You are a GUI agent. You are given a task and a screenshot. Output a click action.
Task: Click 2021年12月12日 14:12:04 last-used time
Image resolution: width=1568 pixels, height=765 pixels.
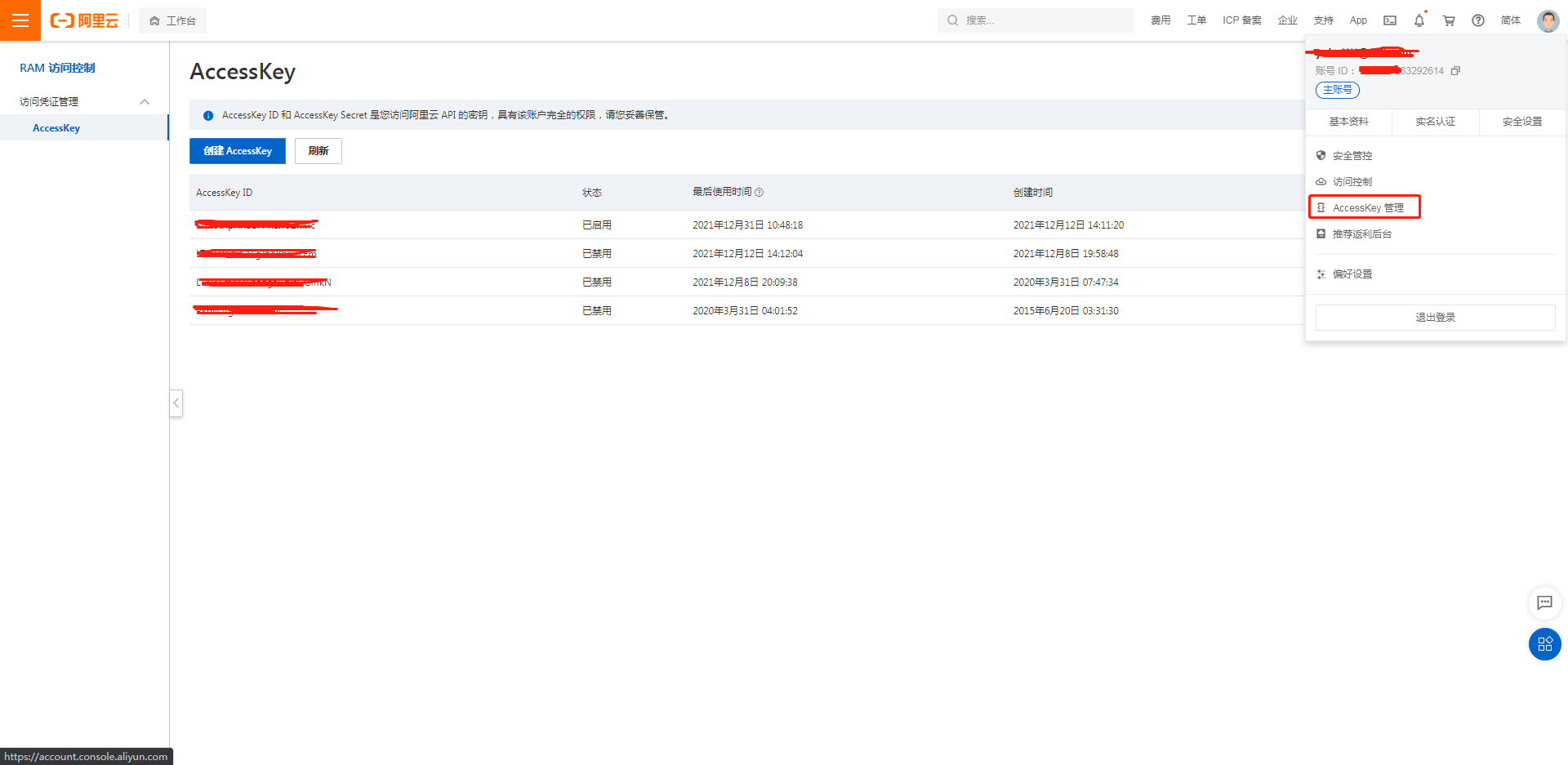point(748,254)
